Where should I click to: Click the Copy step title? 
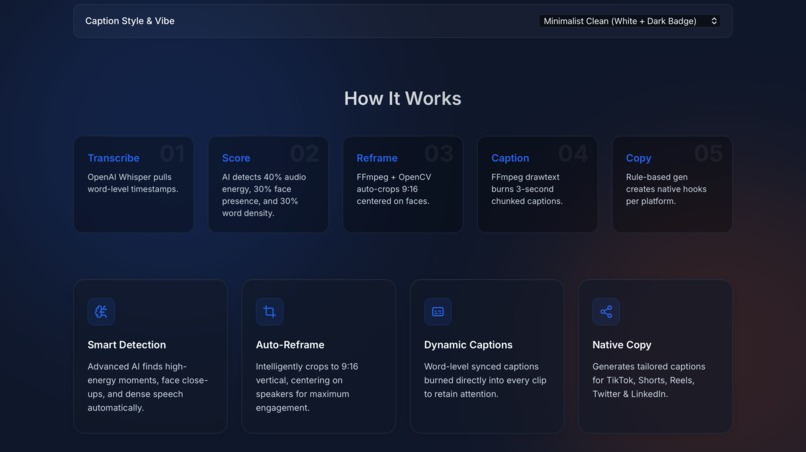click(638, 158)
